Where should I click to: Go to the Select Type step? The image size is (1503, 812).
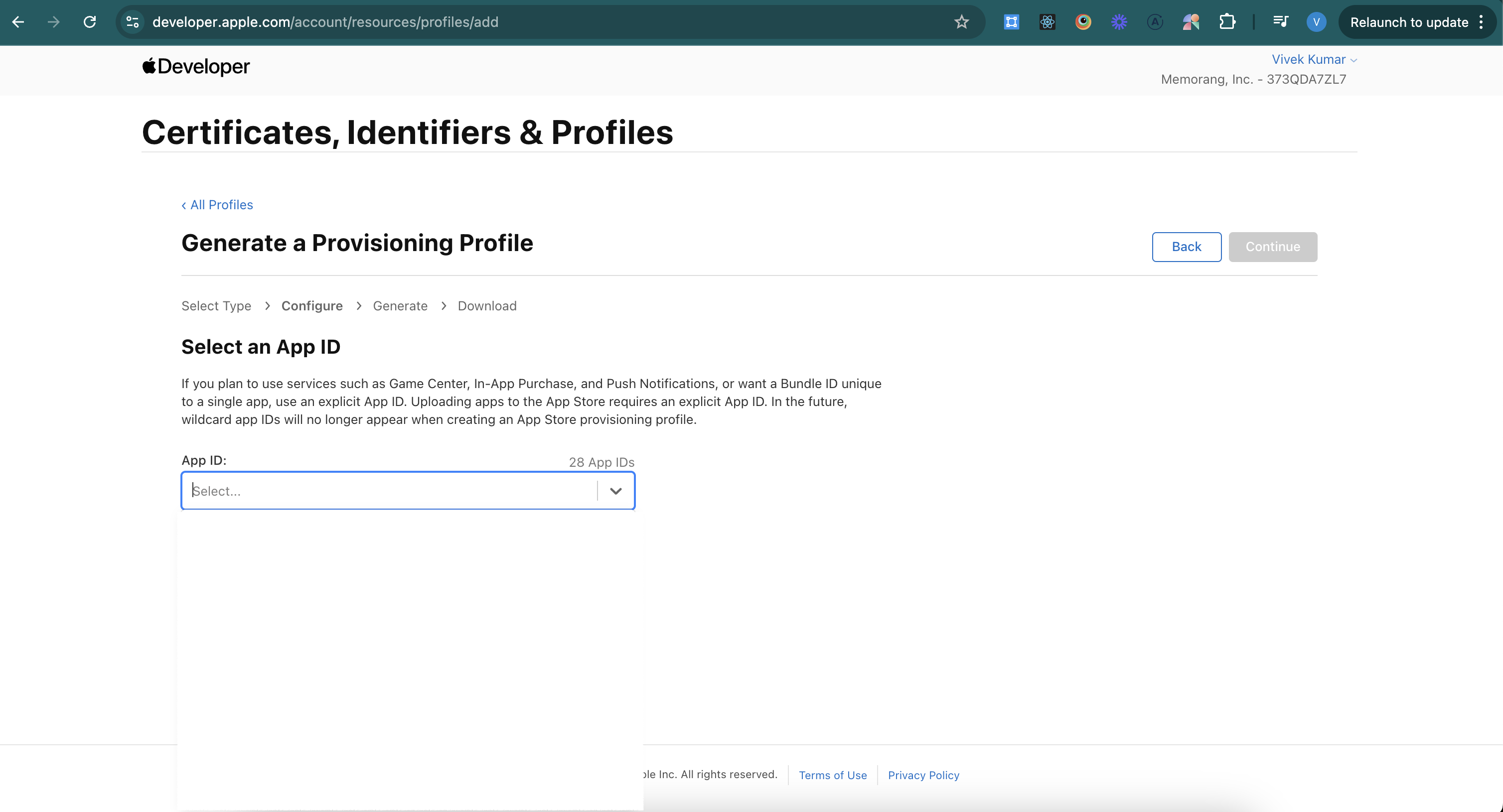point(216,306)
